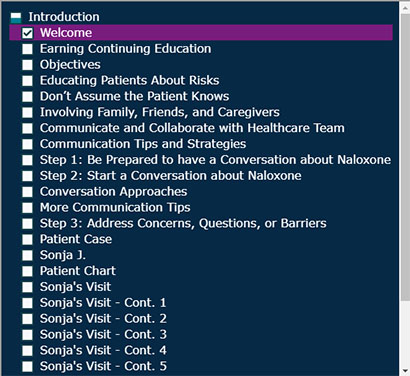Open Educating Patients About Risks

tap(129, 80)
